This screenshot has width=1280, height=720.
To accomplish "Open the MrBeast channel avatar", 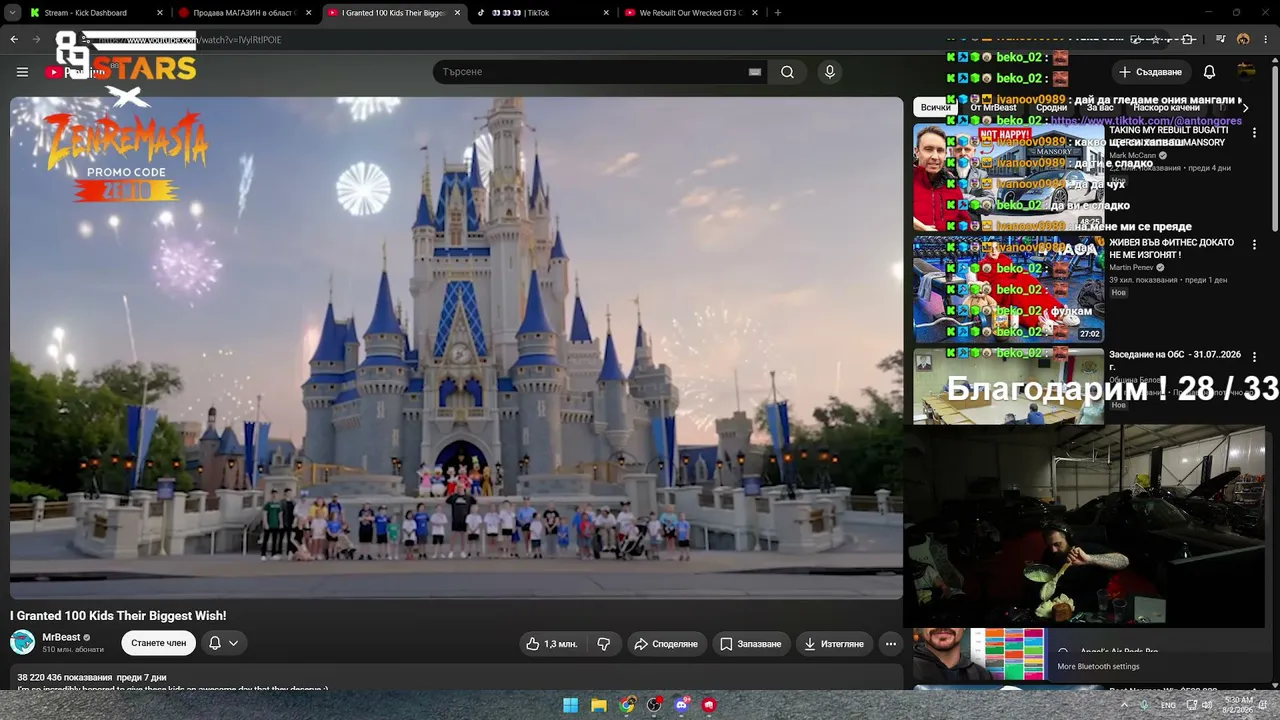I will tap(22, 642).
